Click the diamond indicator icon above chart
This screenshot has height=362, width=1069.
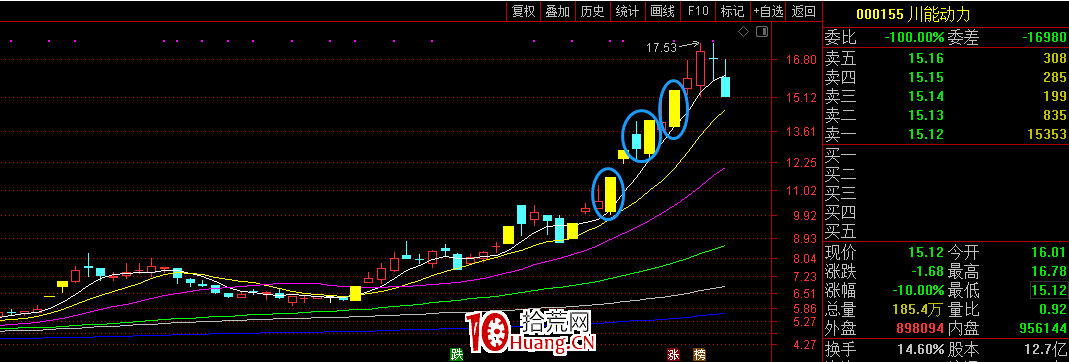[x=744, y=31]
